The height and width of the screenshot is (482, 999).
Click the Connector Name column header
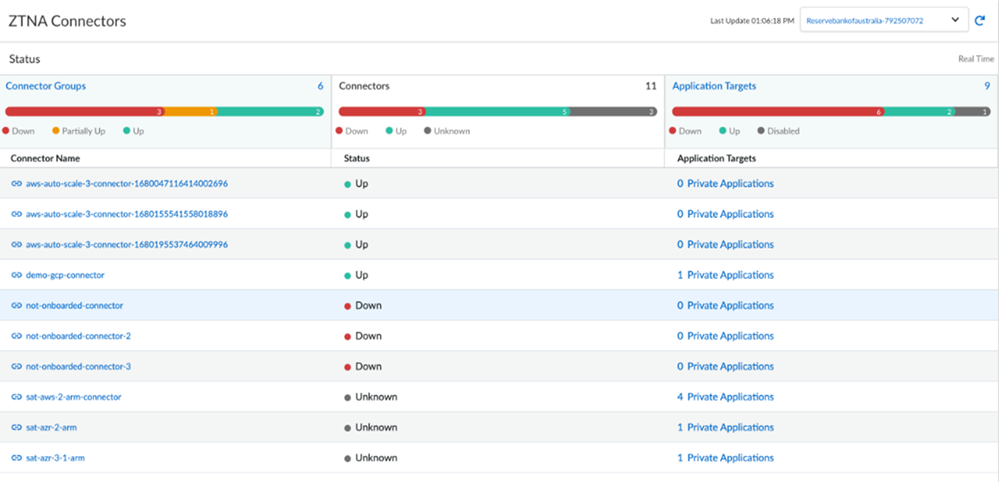(x=46, y=158)
